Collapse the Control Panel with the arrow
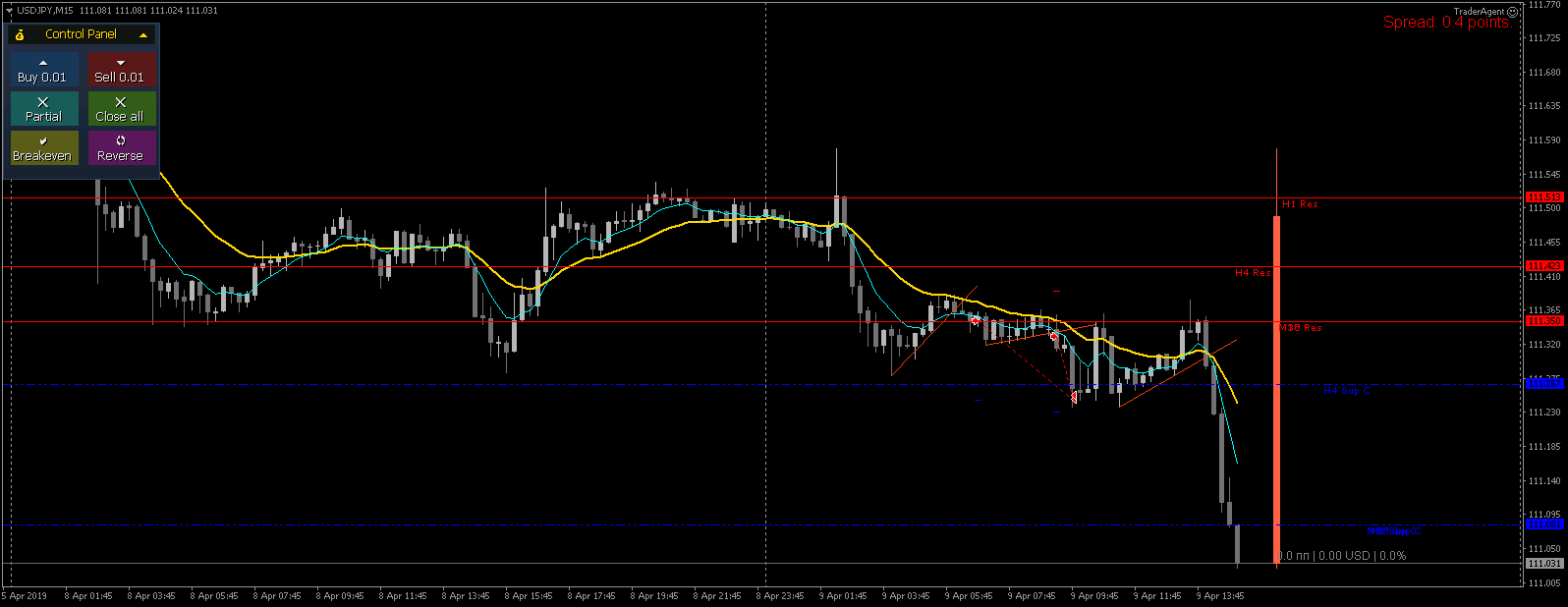 [143, 35]
